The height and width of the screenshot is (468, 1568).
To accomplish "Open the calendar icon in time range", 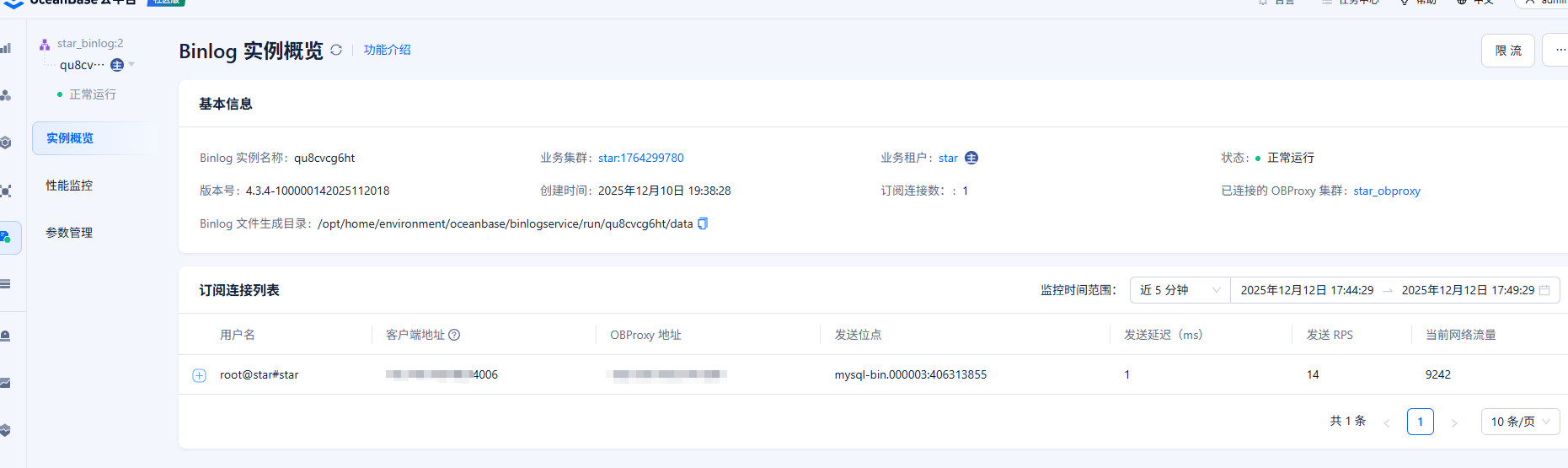I will 1544,290.
